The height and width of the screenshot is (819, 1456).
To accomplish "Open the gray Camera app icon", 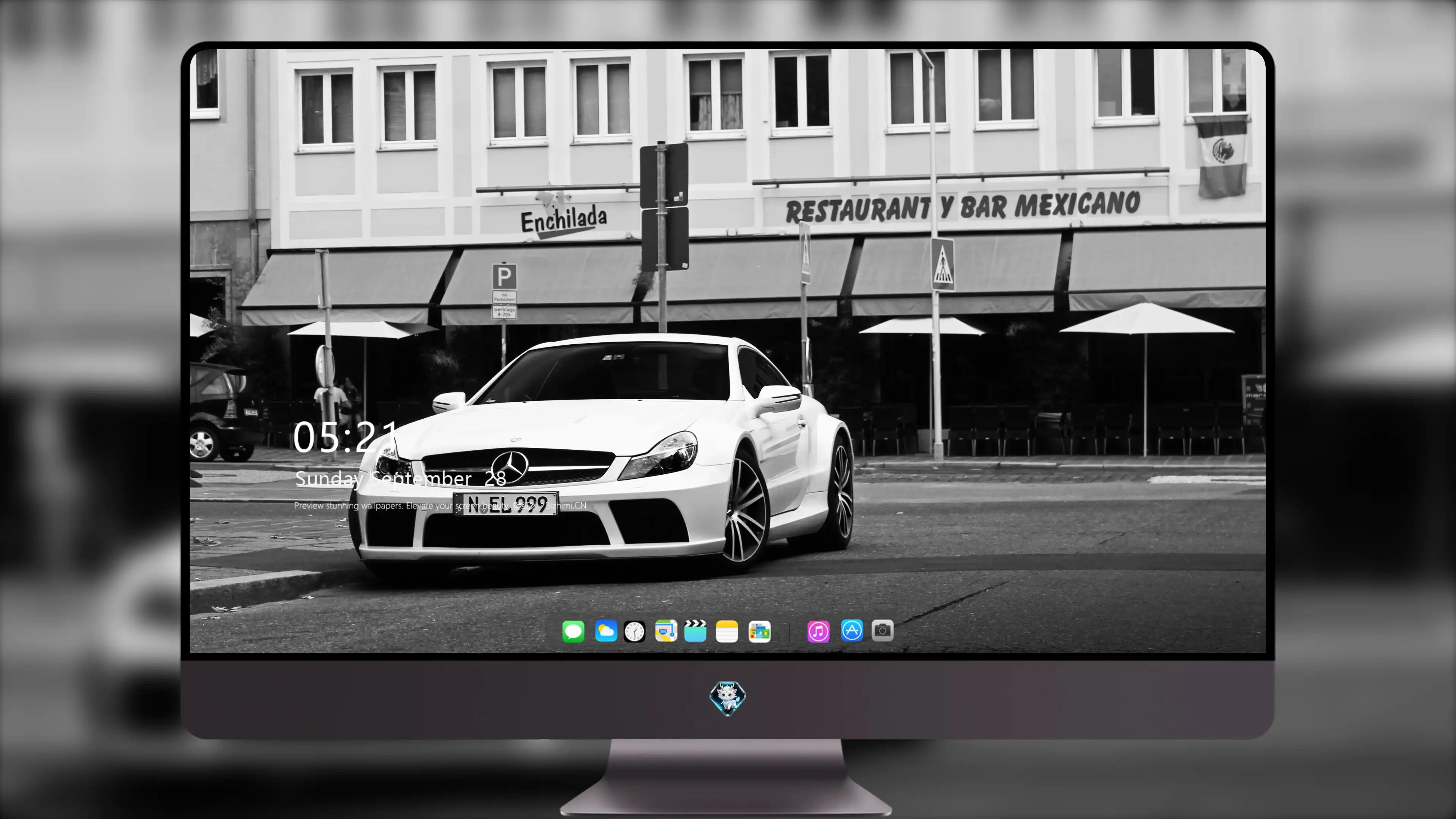I will click(x=882, y=630).
